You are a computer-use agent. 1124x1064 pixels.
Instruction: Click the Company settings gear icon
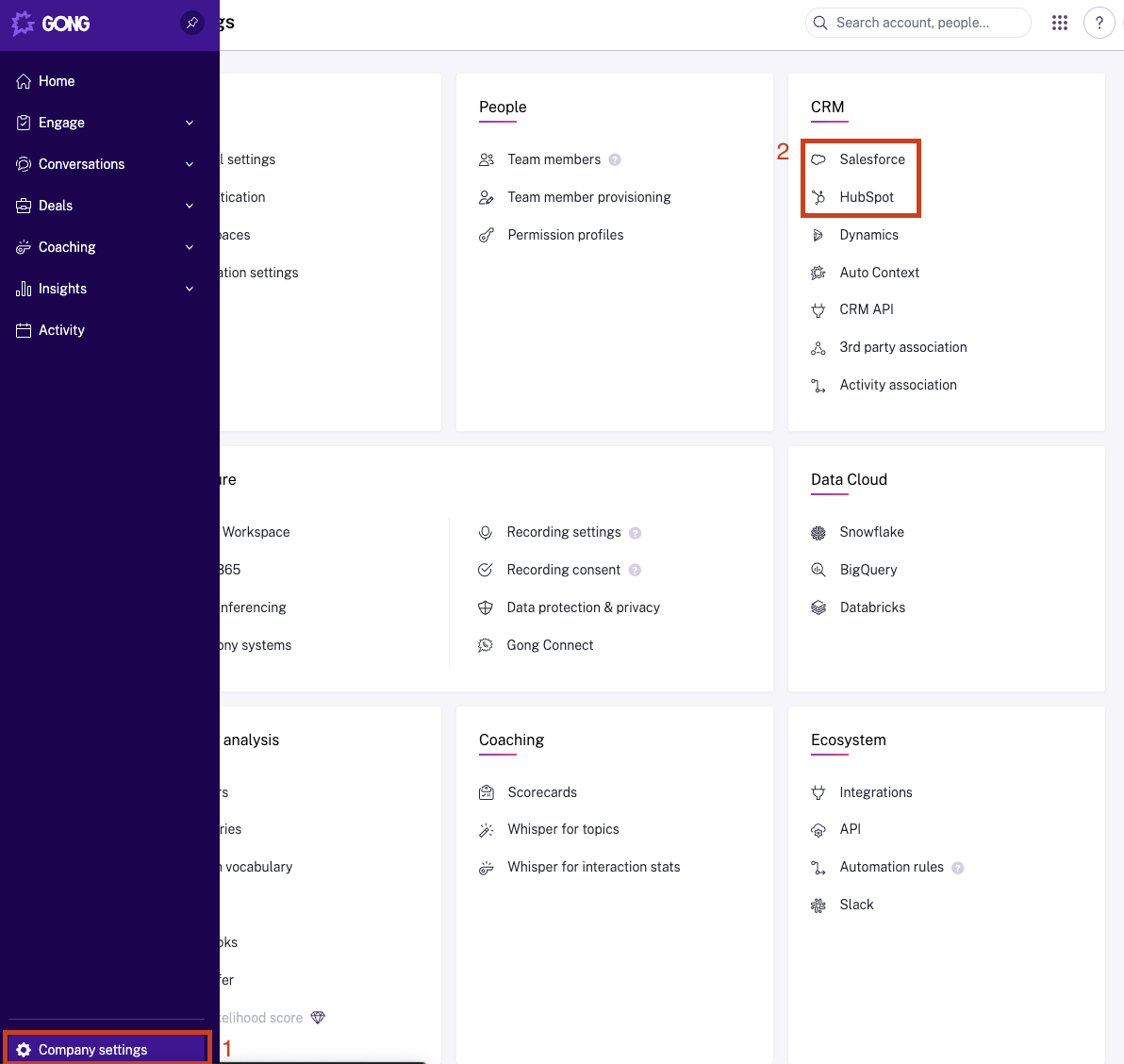tap(24, 1050)
